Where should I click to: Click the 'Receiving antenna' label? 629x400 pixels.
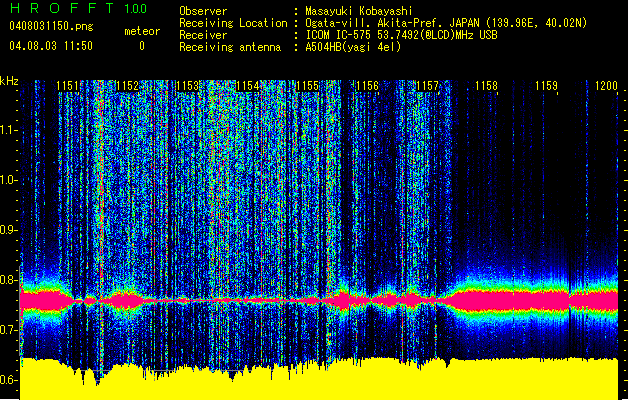click(230, 47)
